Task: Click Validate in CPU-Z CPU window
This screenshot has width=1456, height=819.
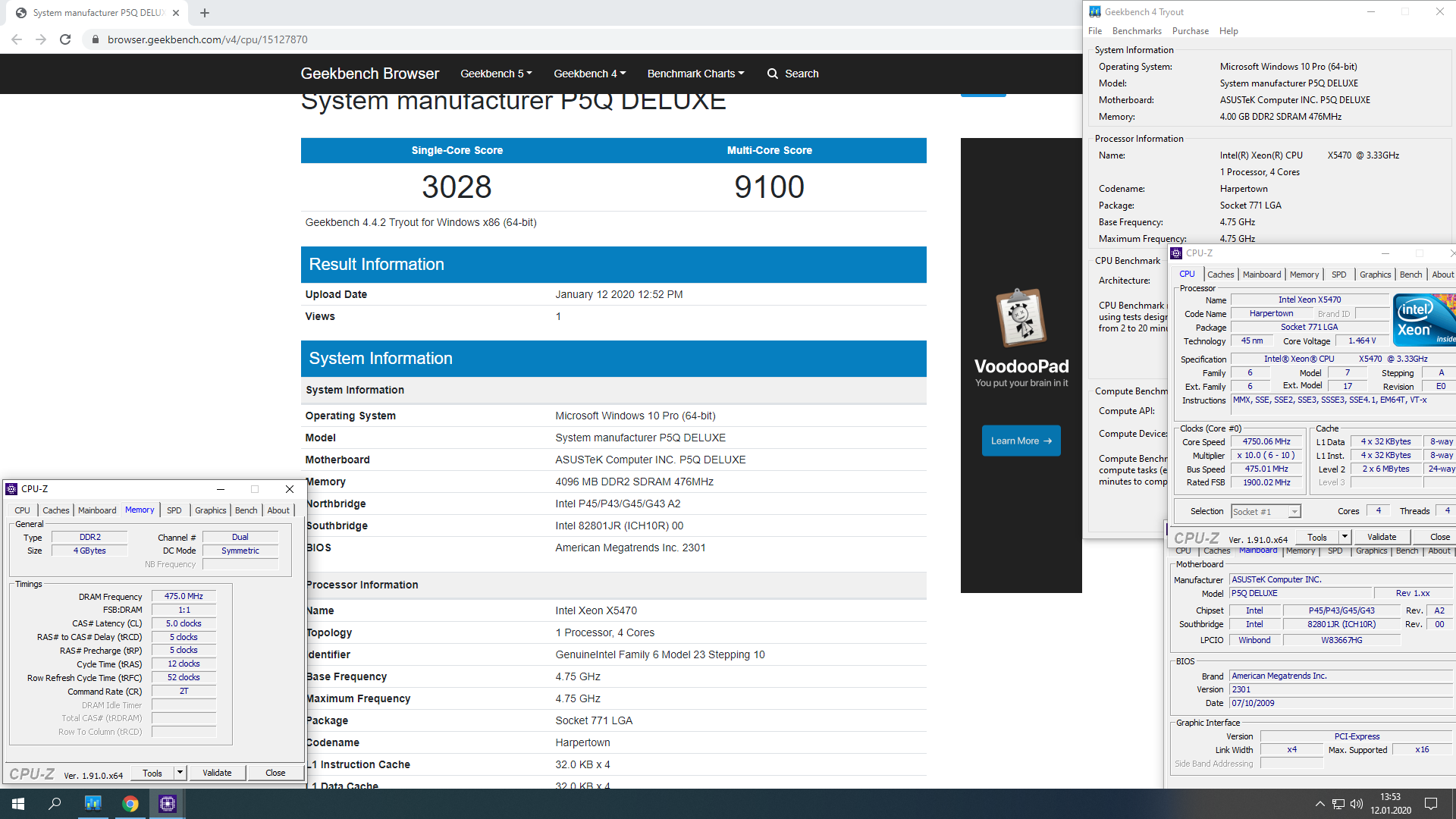Action: pos(1382,537)
